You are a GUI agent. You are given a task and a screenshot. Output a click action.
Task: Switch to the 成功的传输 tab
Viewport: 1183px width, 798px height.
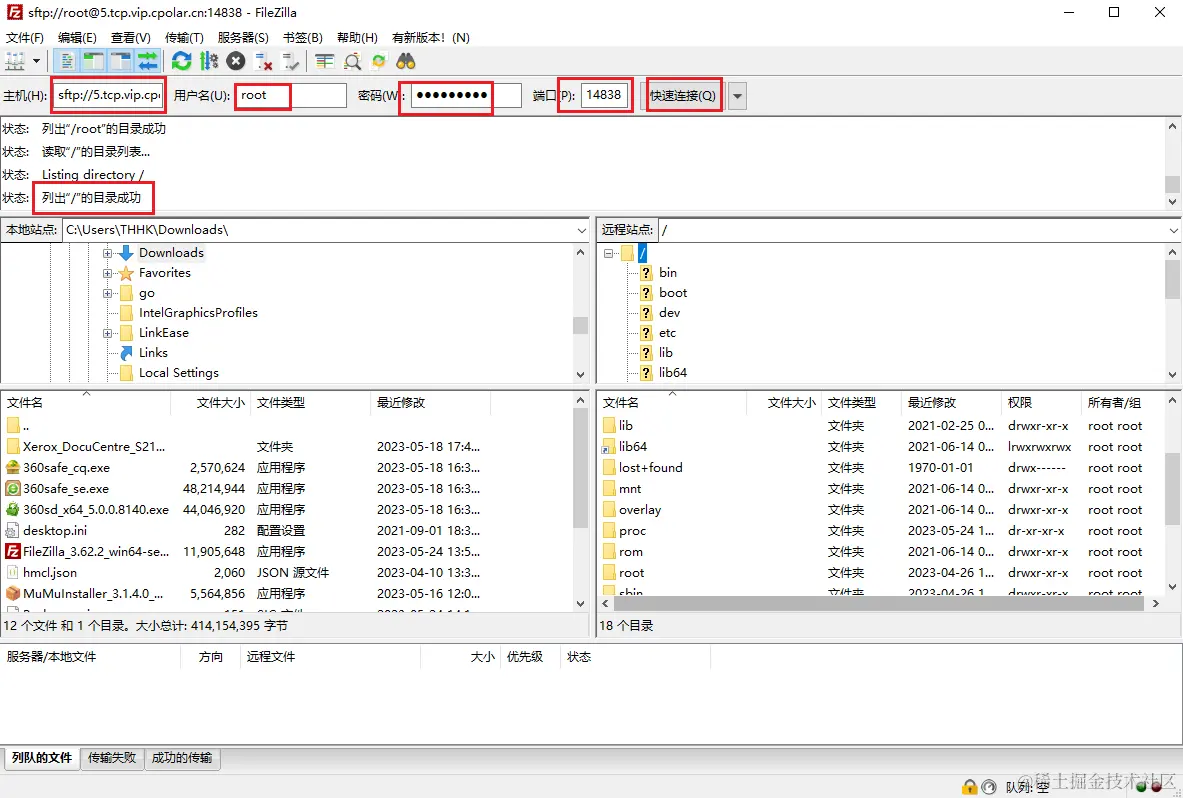click(x=182, y=757)
